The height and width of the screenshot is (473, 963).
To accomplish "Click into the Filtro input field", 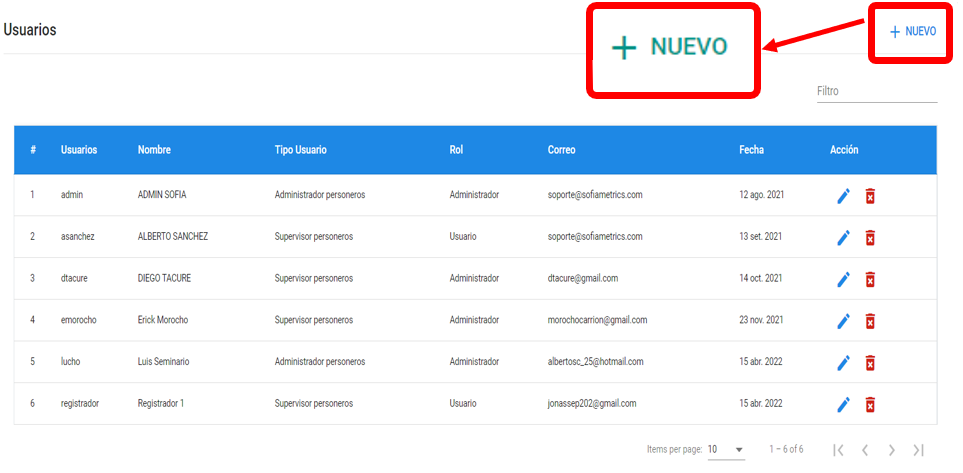I will (876, 91).
